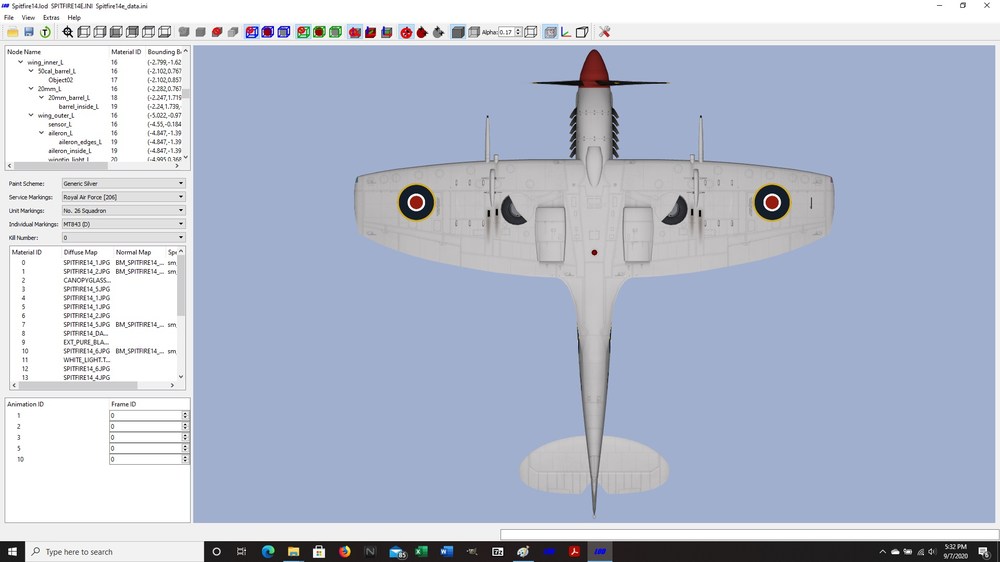This screenshot has height=562, width=1000.
Task: Open the Kill Number dropdown
Action: tap(123, 237)
